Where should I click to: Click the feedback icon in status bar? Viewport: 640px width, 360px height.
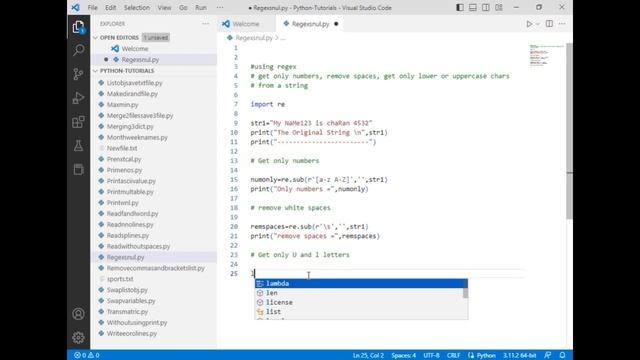[x=548, y=355]
